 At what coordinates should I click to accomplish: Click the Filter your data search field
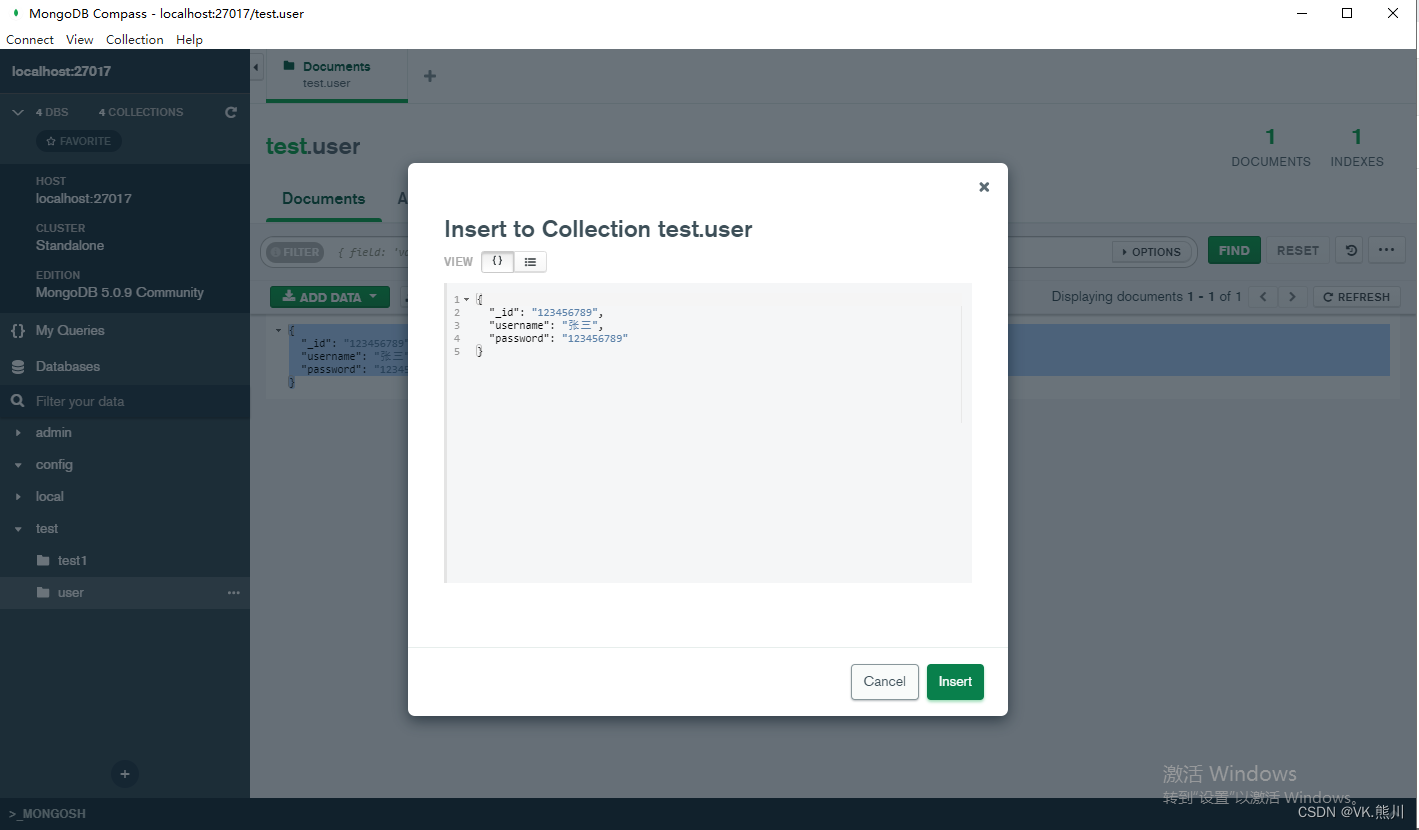125,401
